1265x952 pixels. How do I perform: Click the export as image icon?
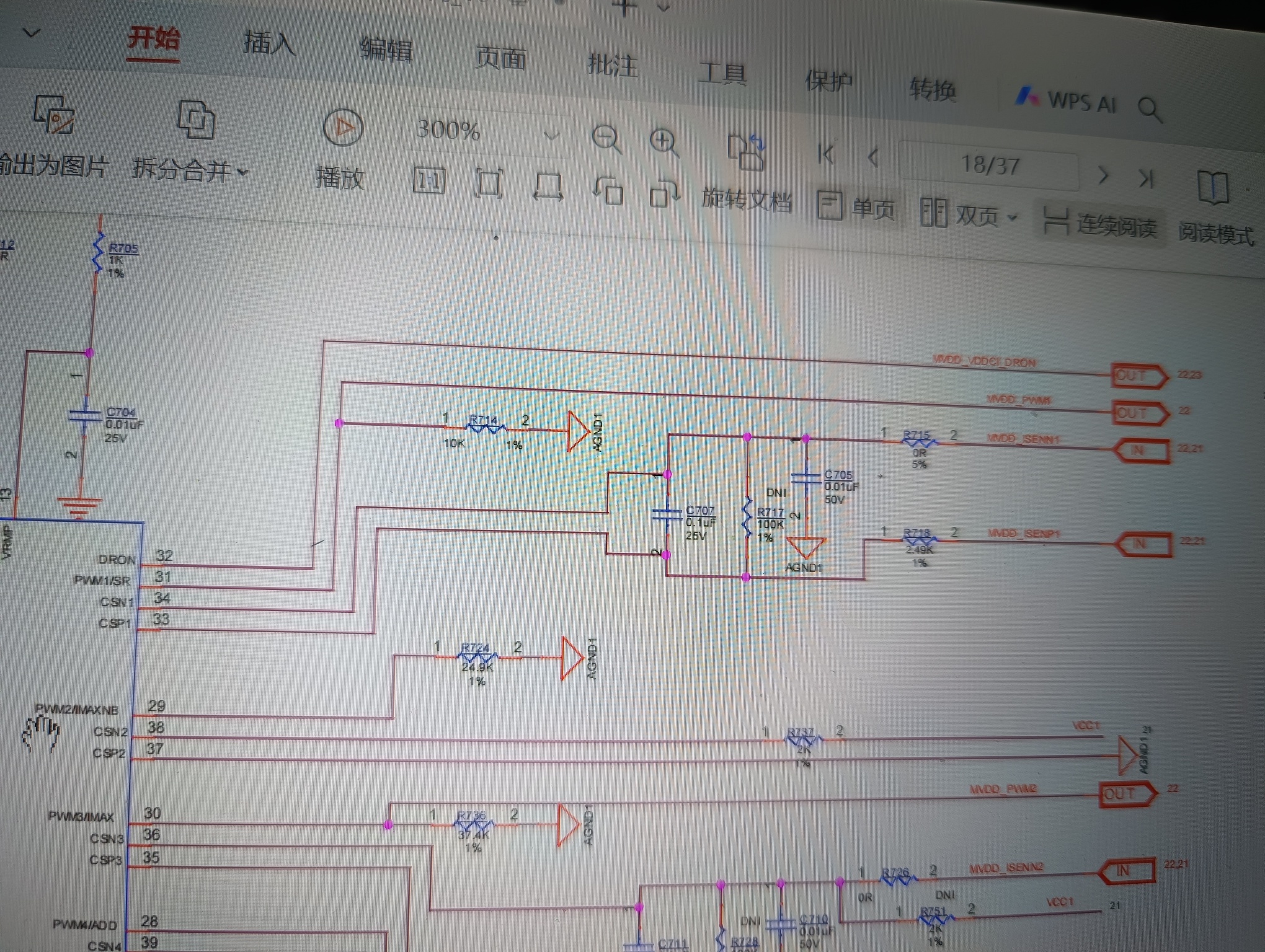click(x=54, y=115)
